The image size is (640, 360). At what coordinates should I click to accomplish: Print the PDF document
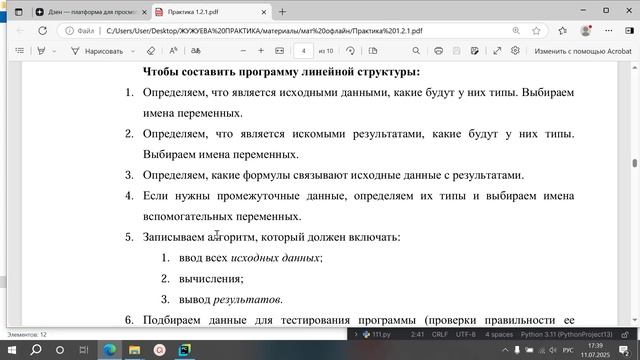tap(438, 51)
